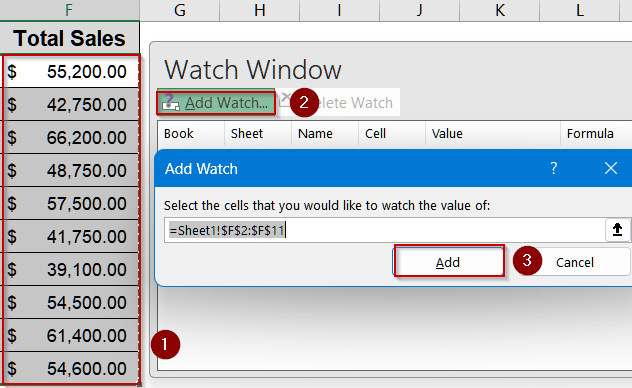This screenshot has height=388, width=632.
Task: Select the cell showing 48,750.00
Action: [70, 171]
